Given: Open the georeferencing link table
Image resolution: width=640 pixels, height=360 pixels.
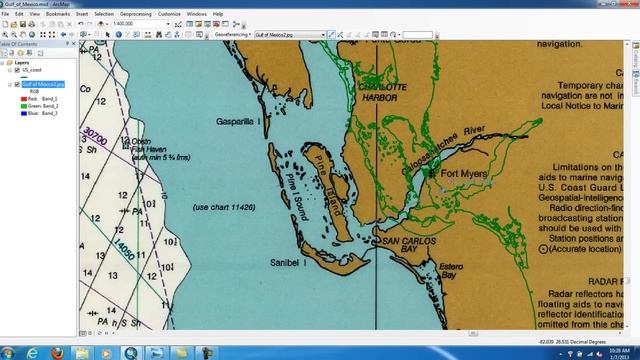Looking at the screenshot, I should click(x=384, y=35).
